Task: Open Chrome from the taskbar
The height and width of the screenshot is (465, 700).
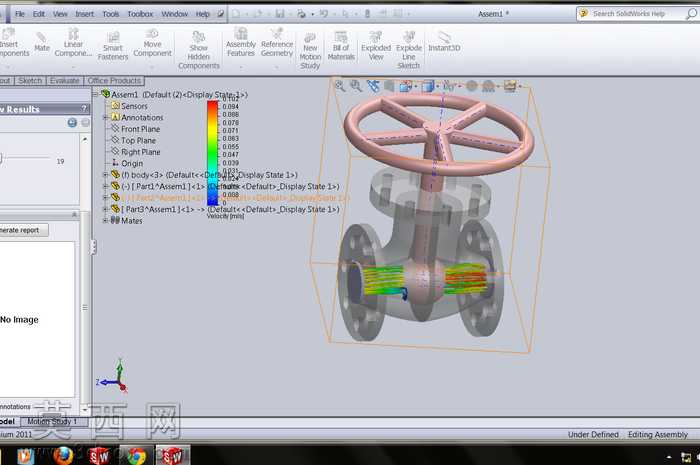Action: pos(136,456)
